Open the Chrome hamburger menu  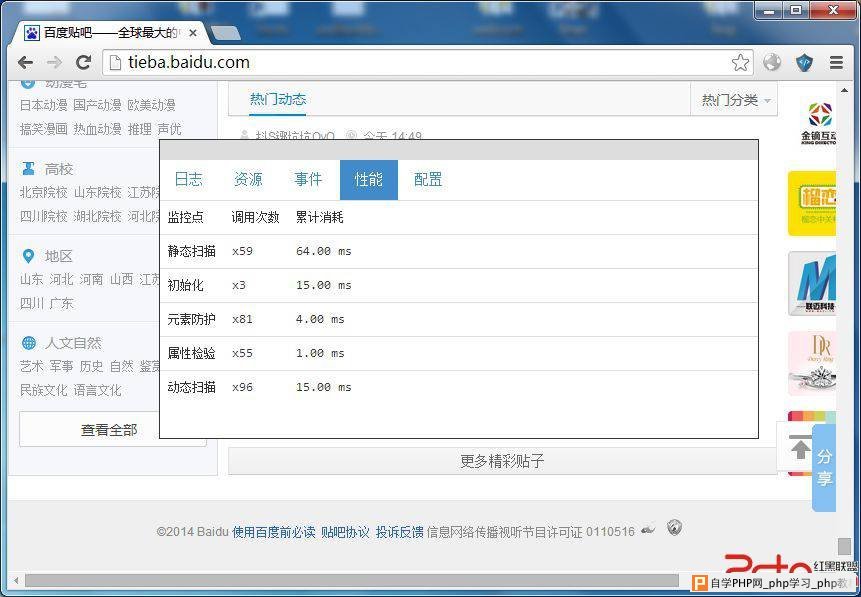(836, 63)
